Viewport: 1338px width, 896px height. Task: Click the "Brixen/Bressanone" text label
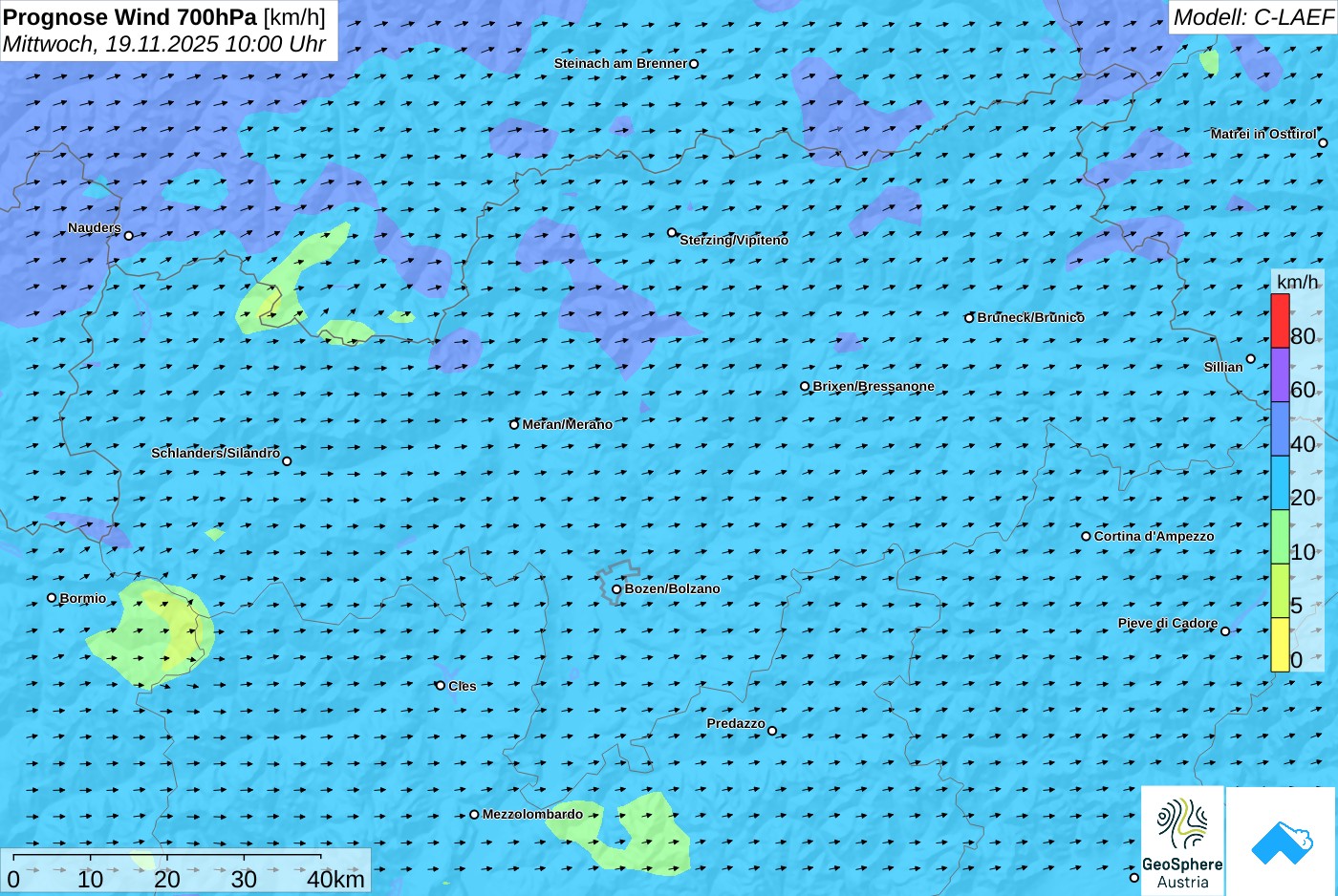(874, 386)
